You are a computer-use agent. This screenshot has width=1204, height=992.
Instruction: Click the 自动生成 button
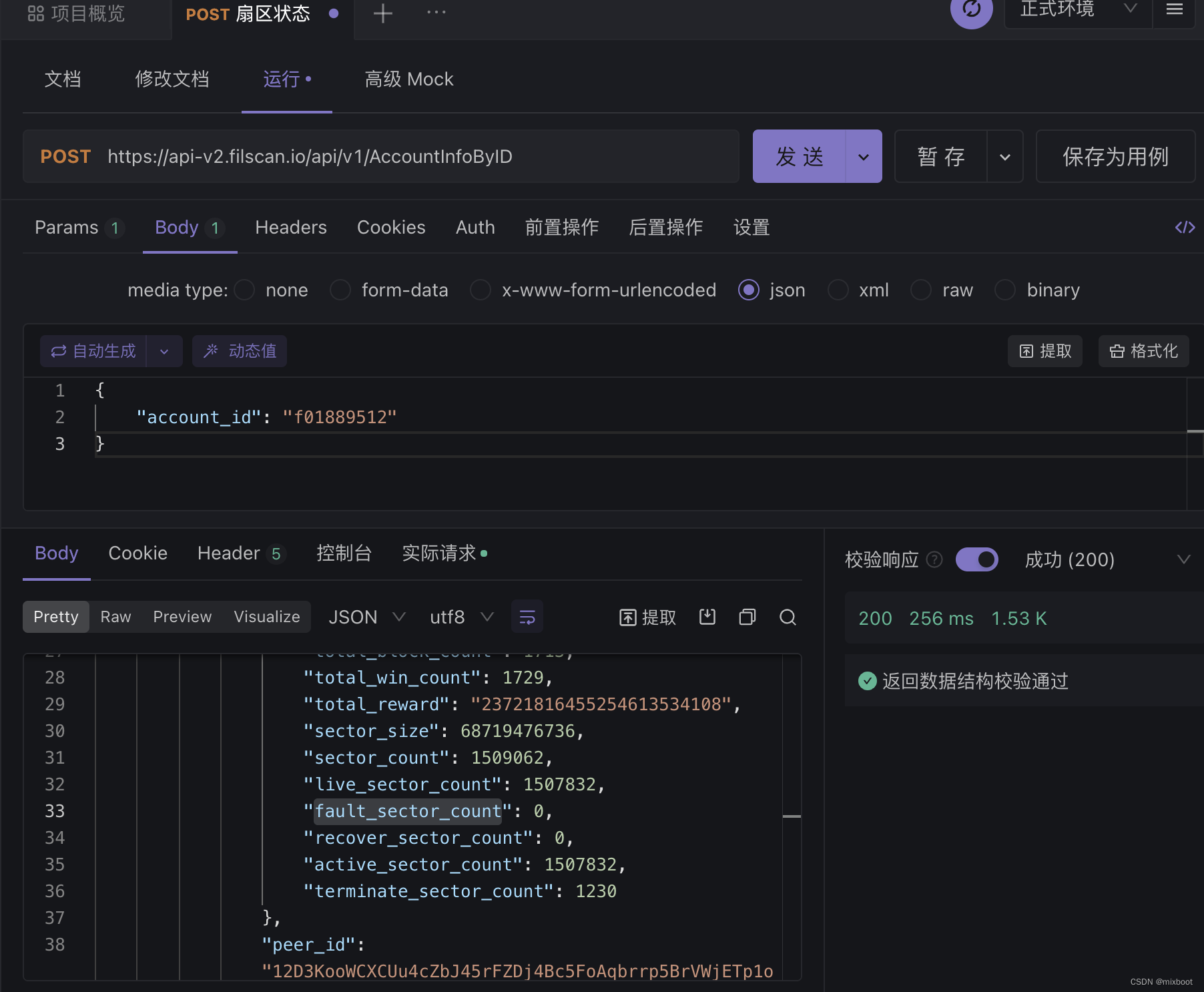(93, 351)
